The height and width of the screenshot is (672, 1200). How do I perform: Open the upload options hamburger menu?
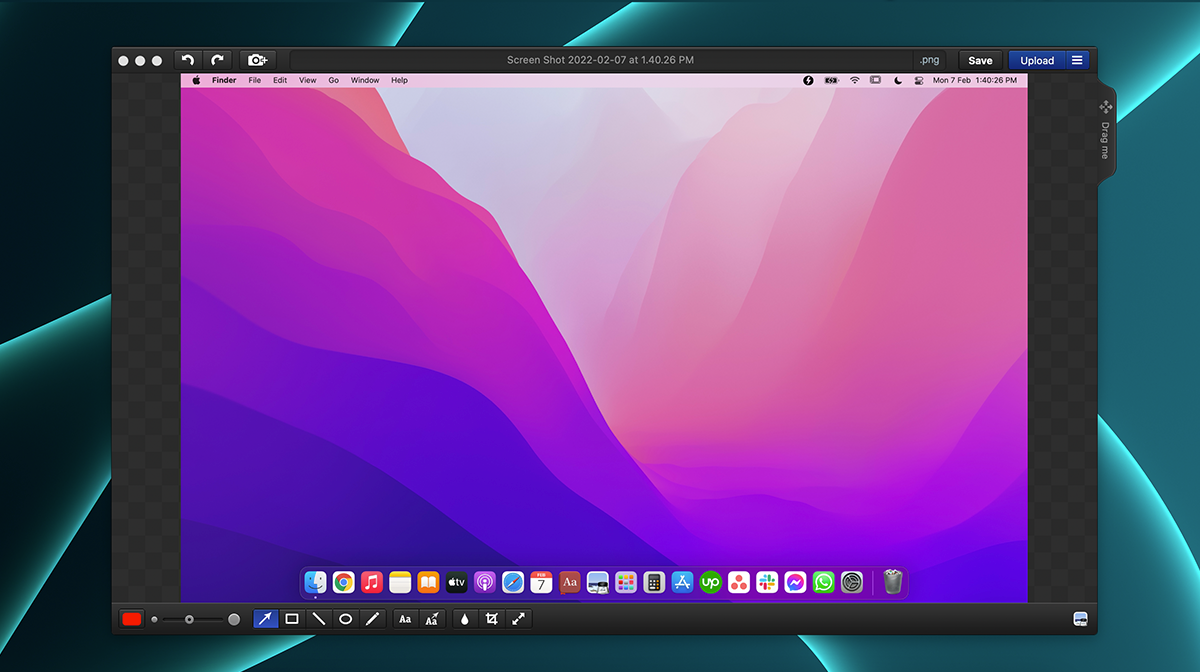1077,60
